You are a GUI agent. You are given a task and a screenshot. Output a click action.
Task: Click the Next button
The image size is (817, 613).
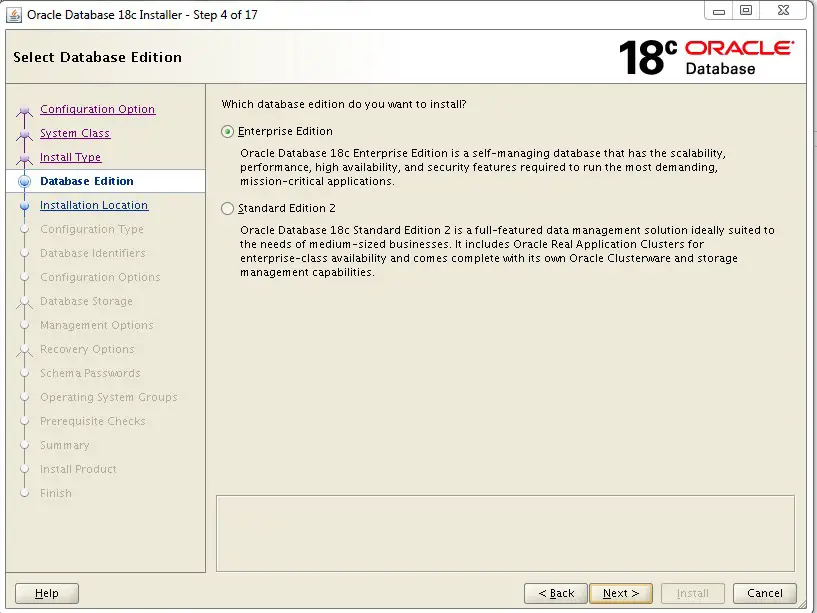pos(621,593)
